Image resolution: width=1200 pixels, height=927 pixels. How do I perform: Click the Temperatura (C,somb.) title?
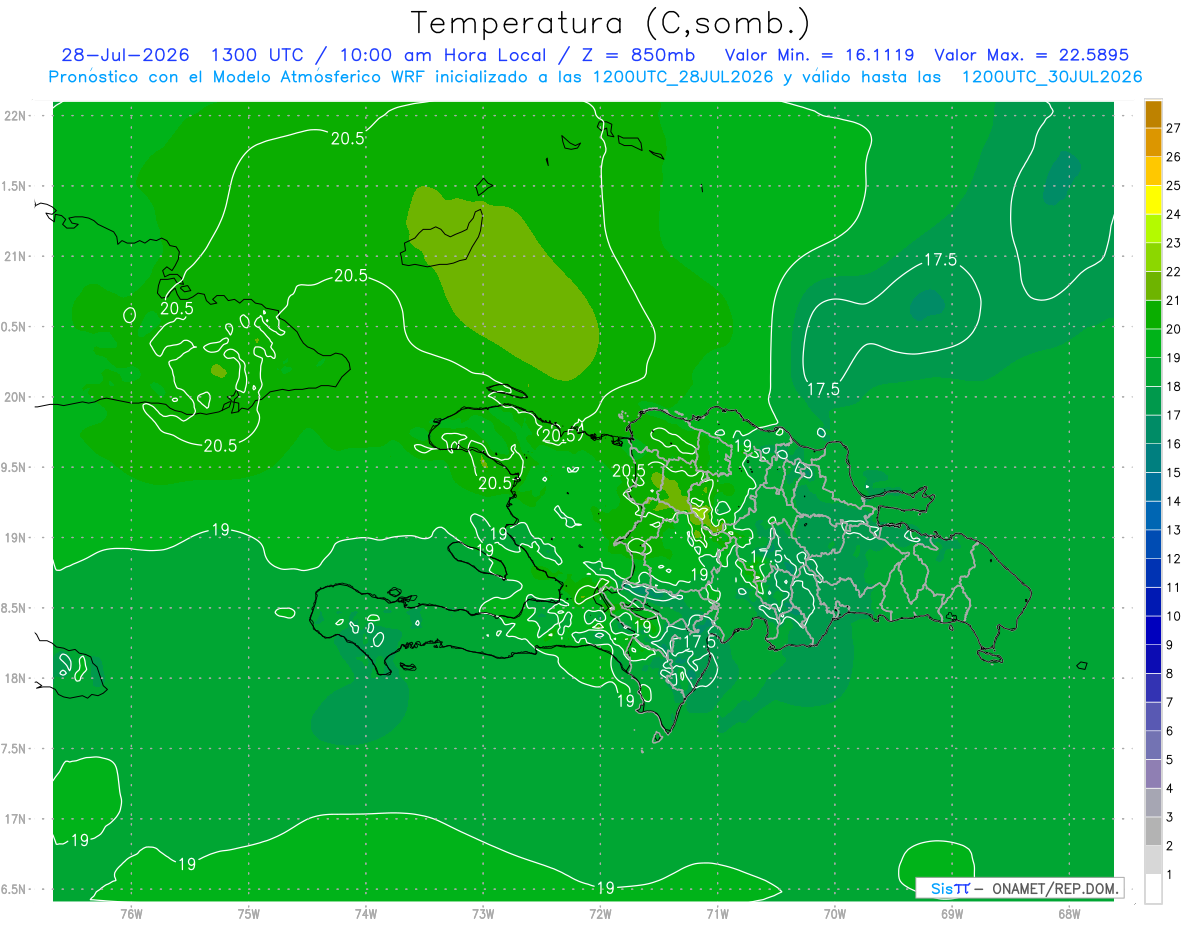coord(610,23)
